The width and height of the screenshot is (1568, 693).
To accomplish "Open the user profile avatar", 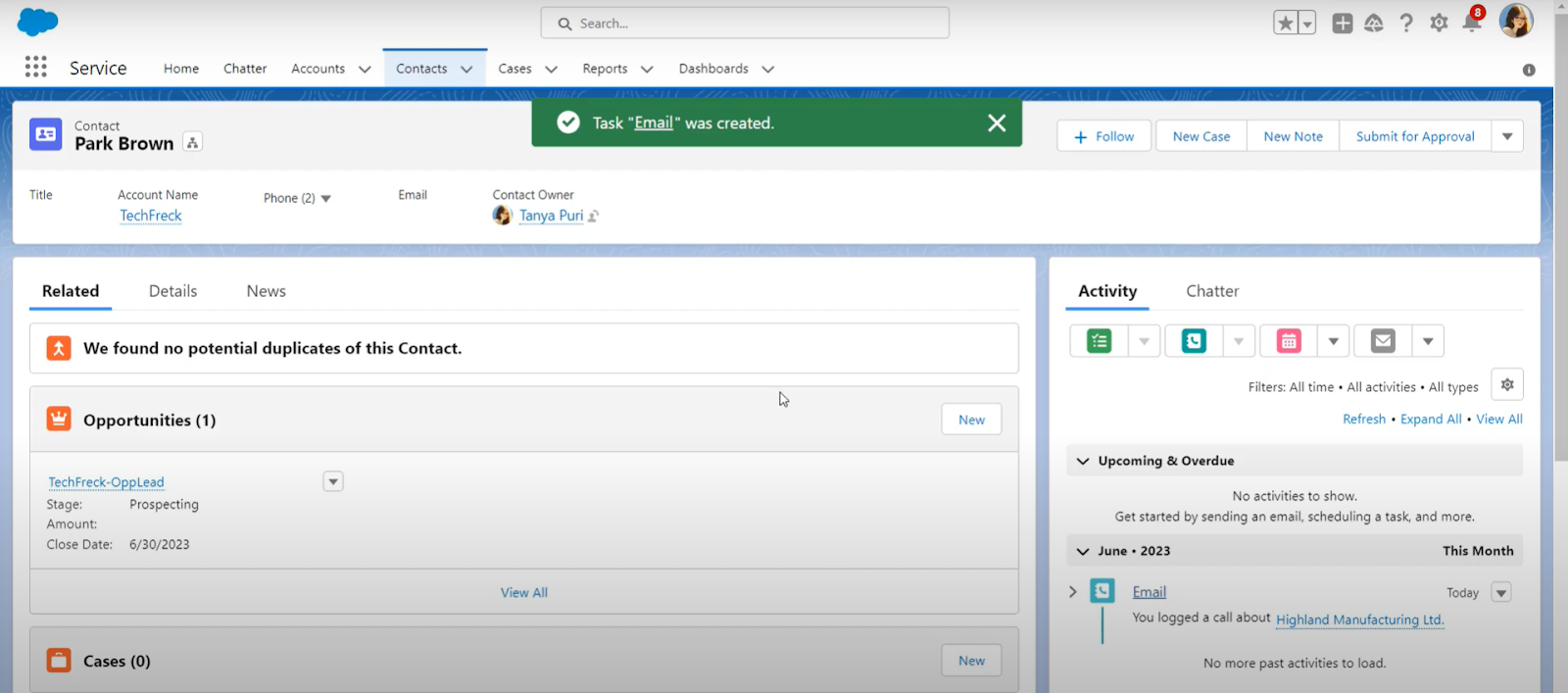I will (1516, 21).
